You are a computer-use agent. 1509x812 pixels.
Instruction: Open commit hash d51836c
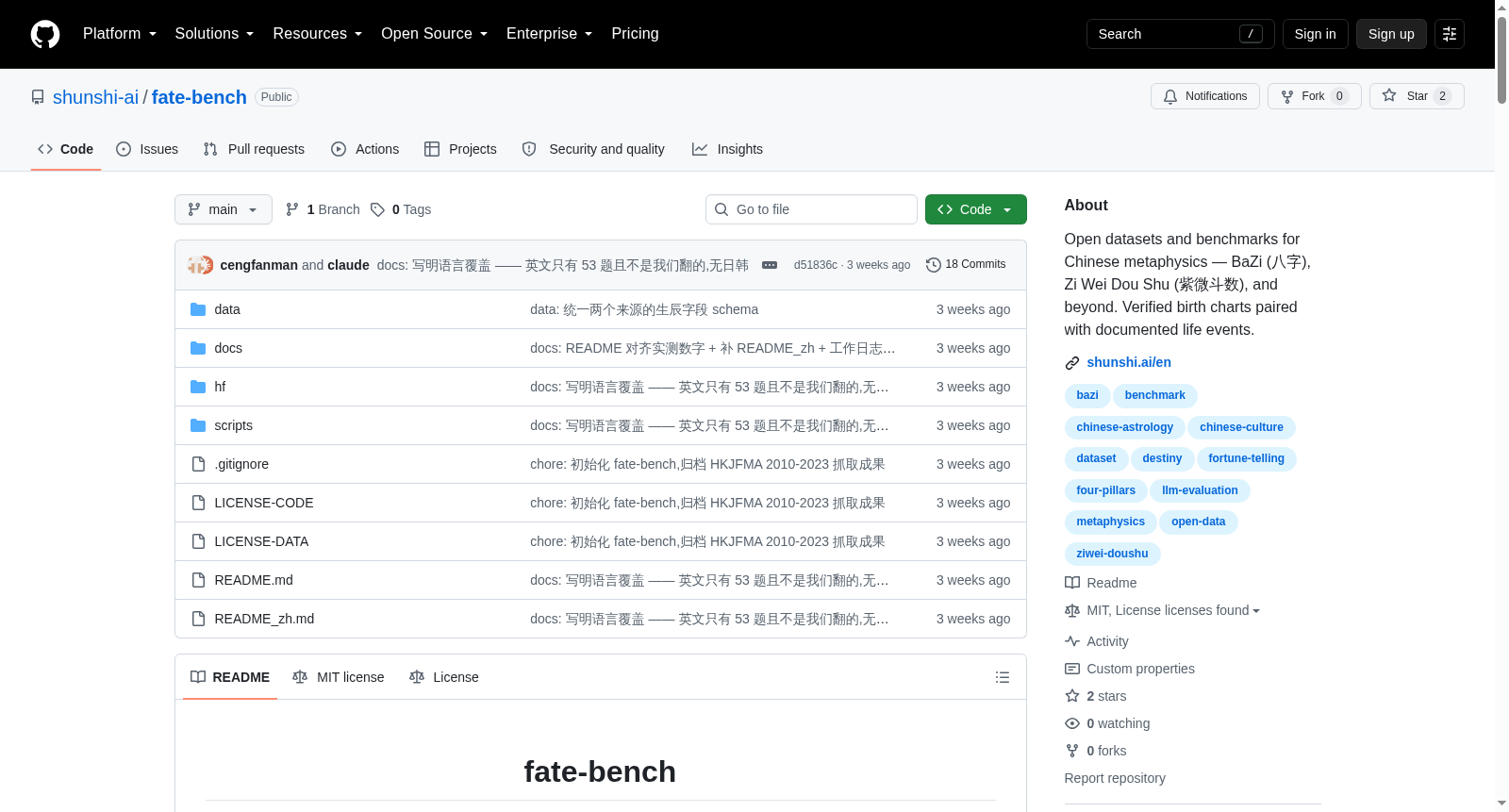pos(816,265)
